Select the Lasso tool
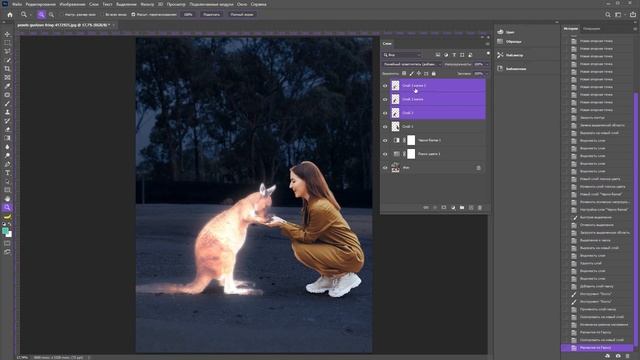Image resolution: width=640 pixels, height=360 pixels. [7, 51]
